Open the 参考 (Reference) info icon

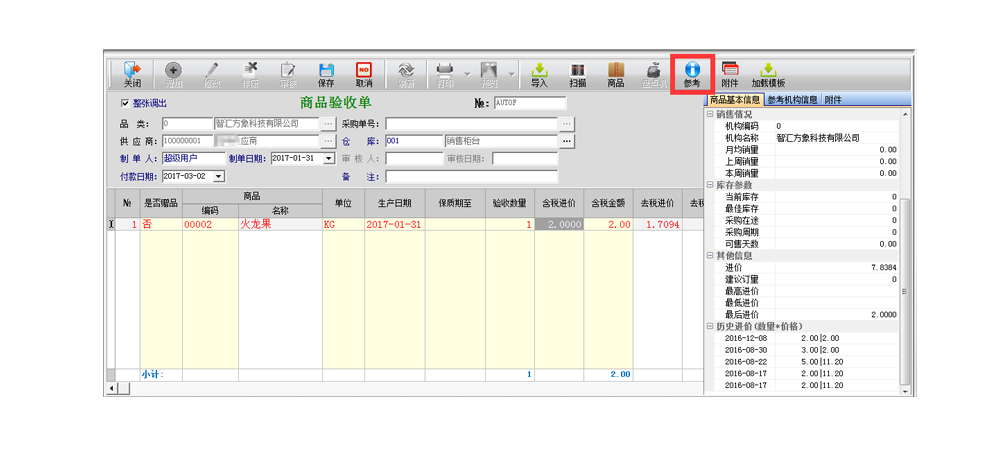692,75
